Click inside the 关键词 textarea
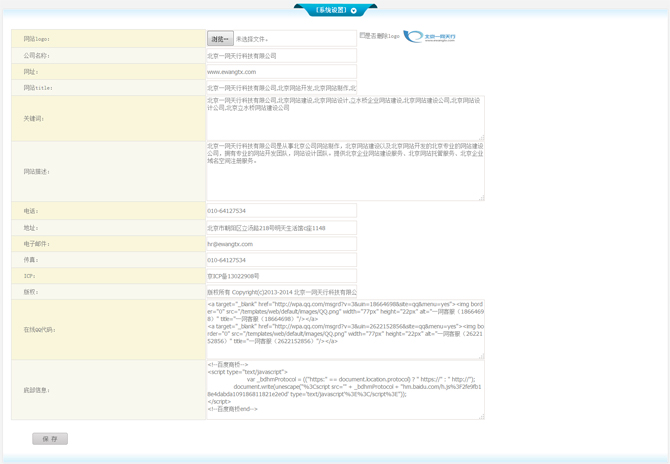Image resolution: width=670 pixels, height=464 pixels. click(x=344, y=118)
